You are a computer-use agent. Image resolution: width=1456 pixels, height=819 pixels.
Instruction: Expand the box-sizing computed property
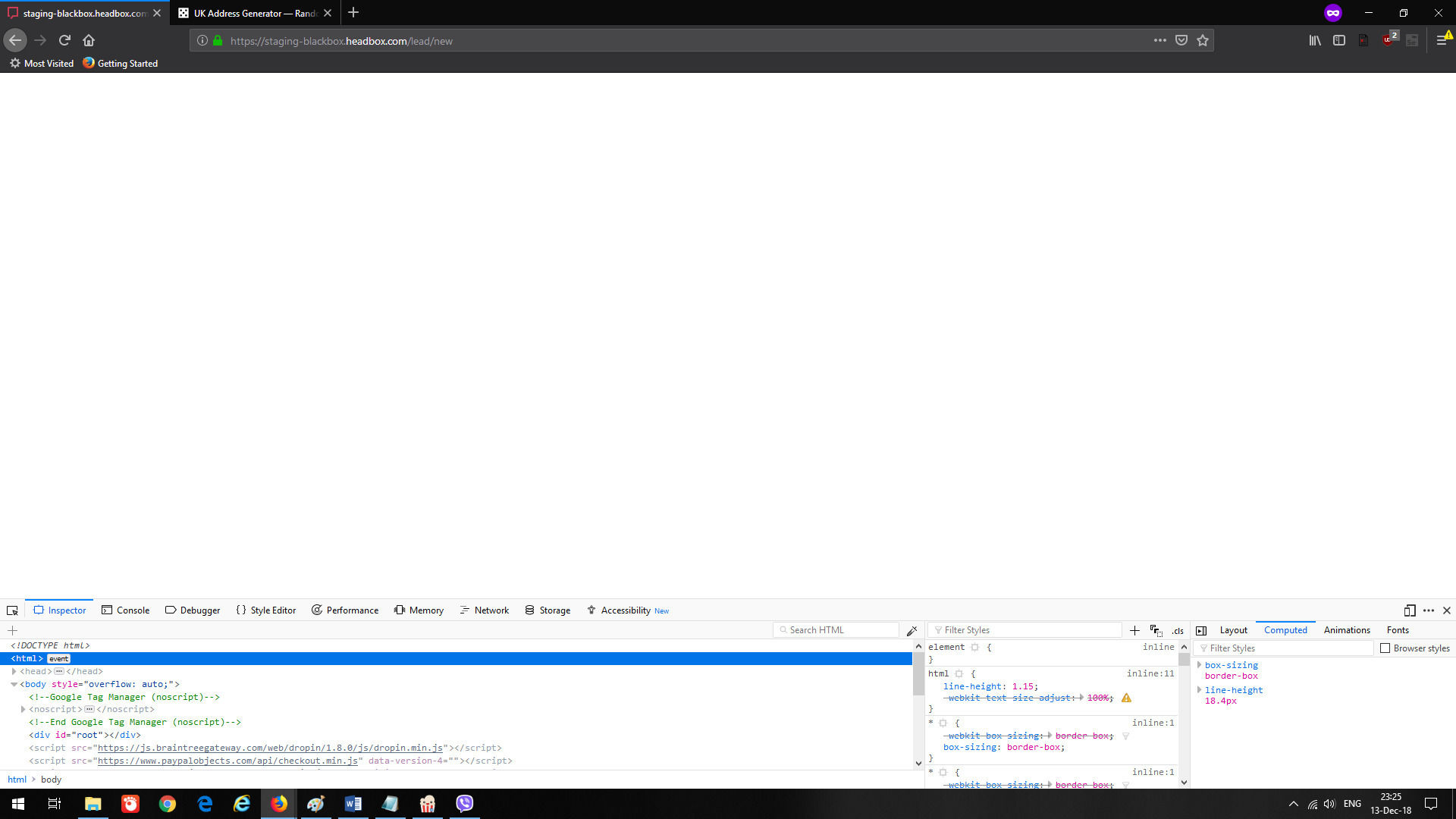pos(1199,665)
